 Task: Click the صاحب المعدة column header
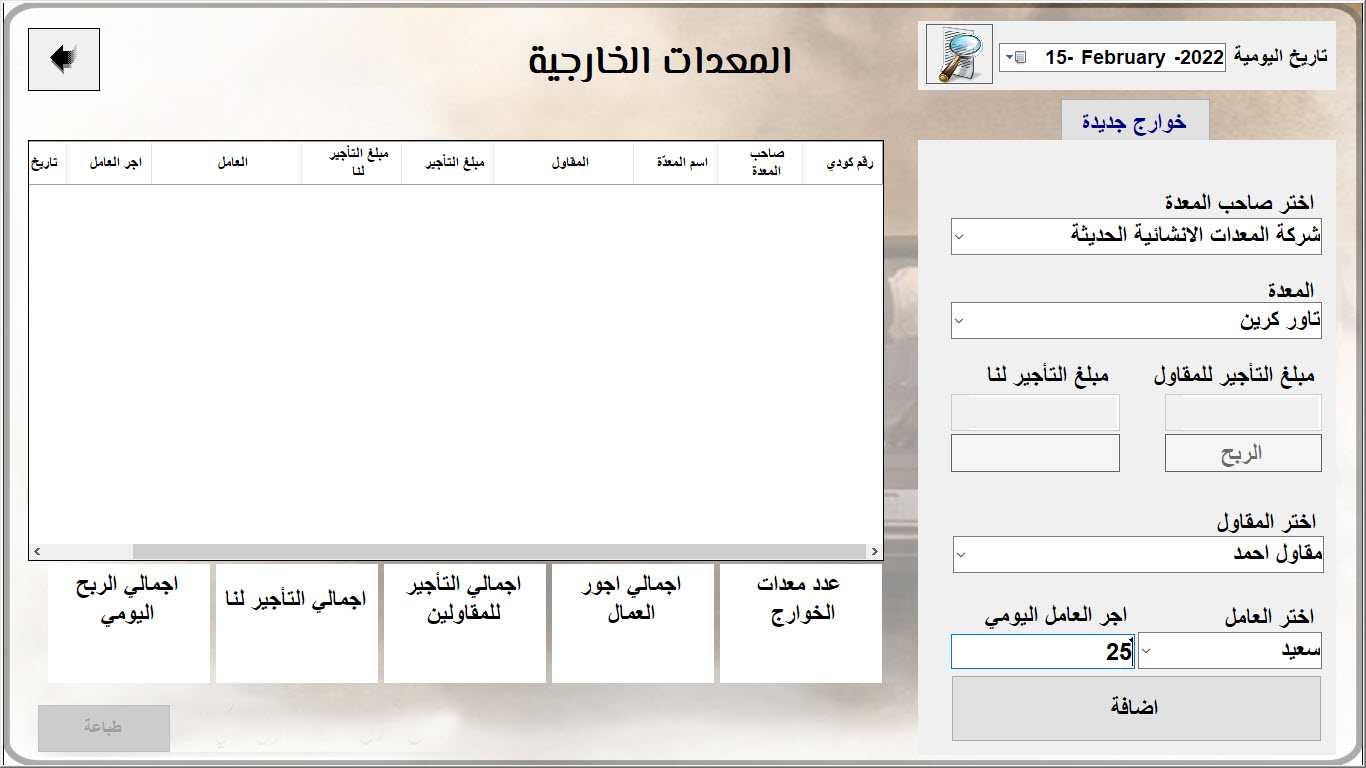click(760, 162)
